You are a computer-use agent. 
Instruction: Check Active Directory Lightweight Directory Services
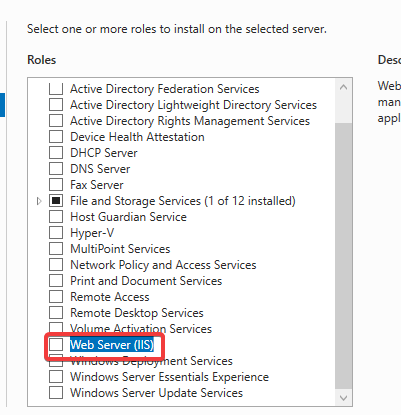[56, 105]
